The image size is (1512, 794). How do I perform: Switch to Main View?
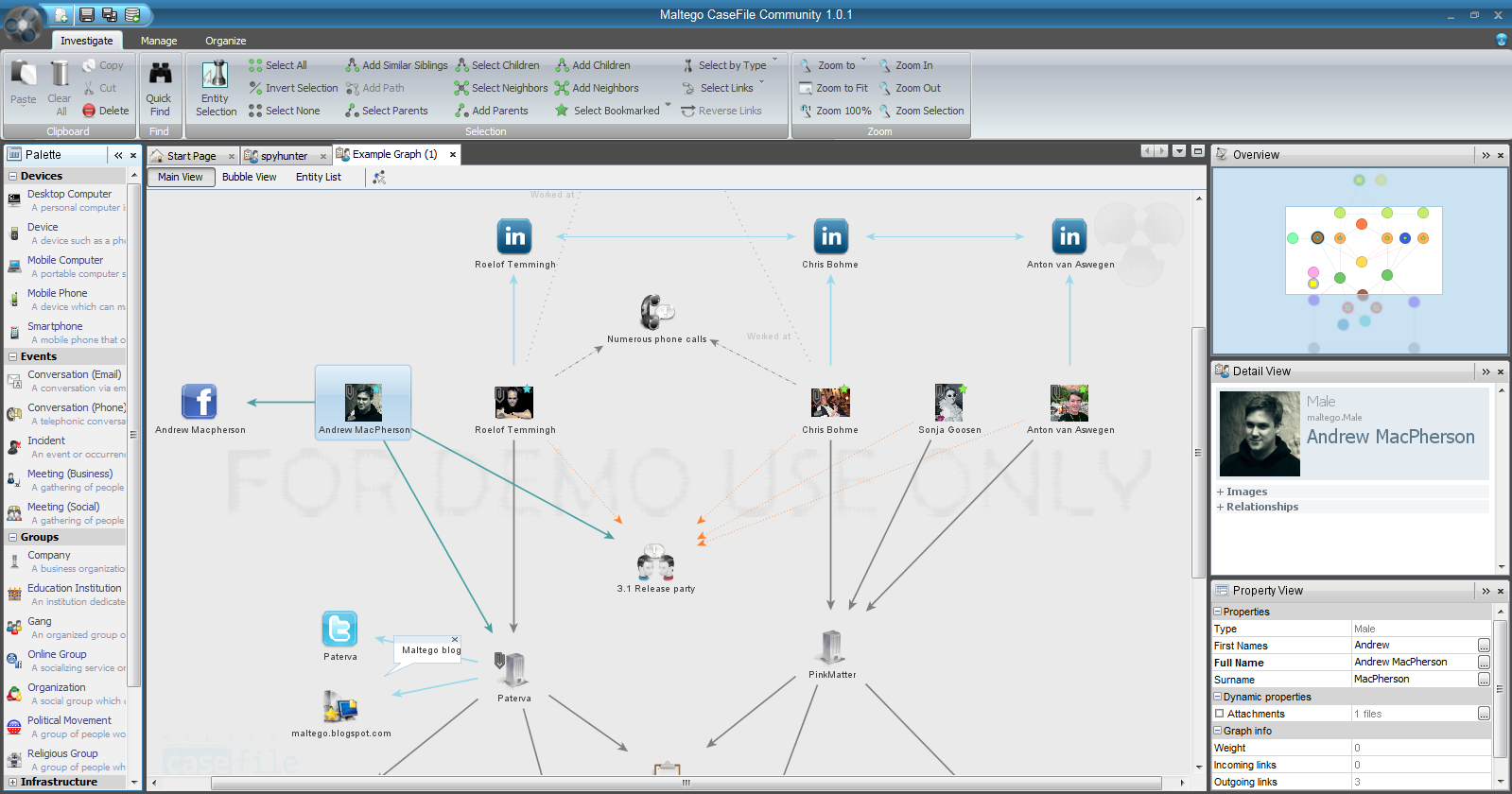181,177
